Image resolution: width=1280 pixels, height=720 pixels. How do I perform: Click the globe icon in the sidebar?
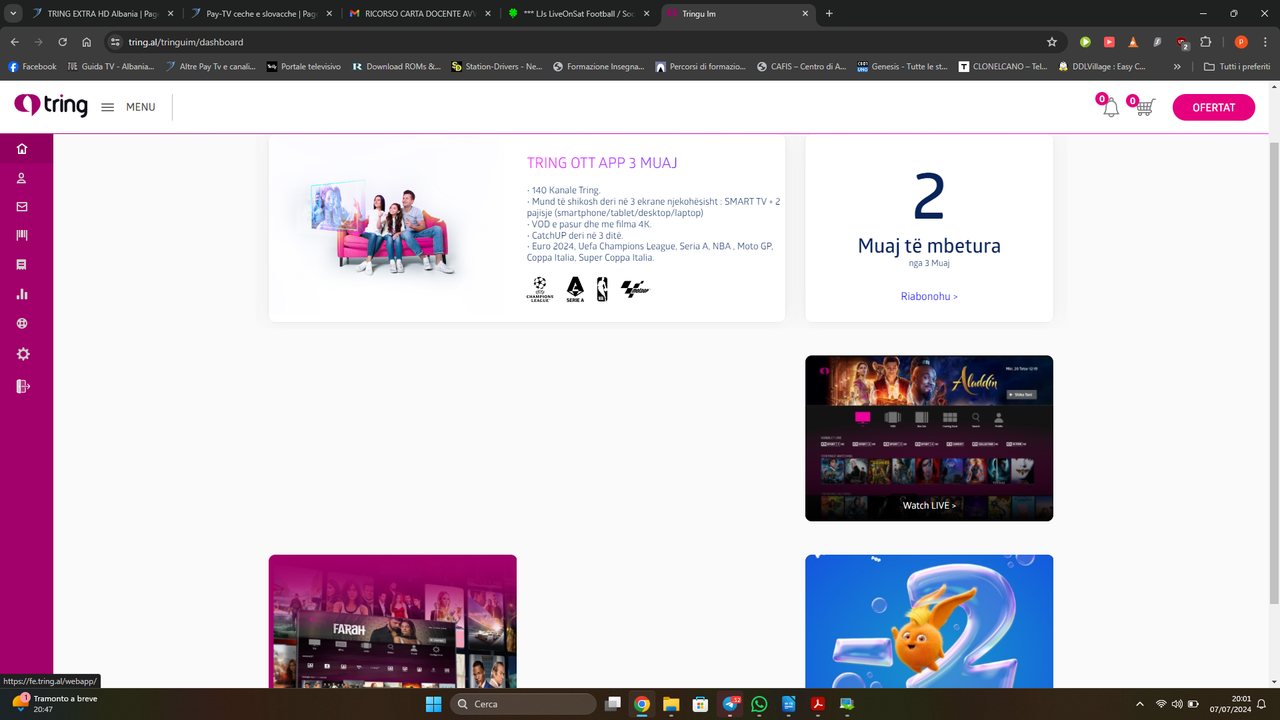click(x=22, y=324)
